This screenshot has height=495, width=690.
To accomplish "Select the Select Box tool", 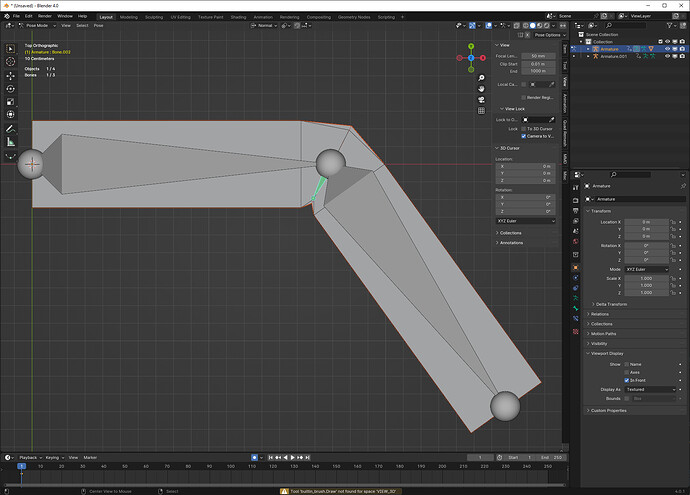I will coord(11,49).
